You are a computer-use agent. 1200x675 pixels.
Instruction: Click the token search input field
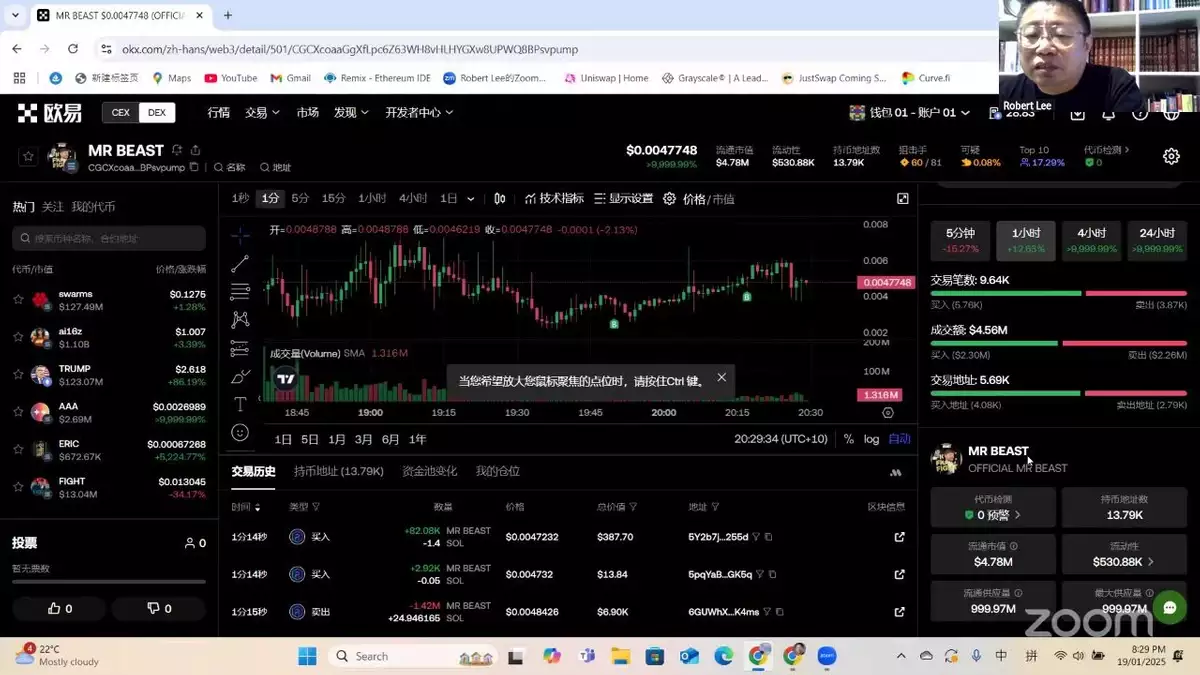click(x=109, y=238)
